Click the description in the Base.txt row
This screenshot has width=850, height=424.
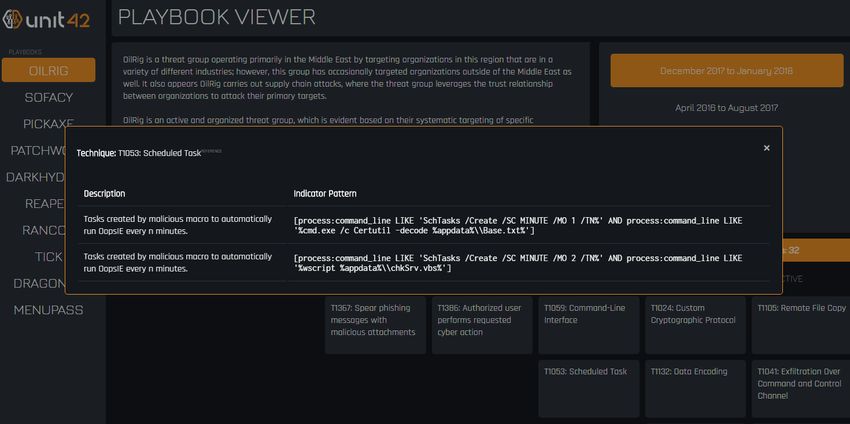click(x=178, y=225)
